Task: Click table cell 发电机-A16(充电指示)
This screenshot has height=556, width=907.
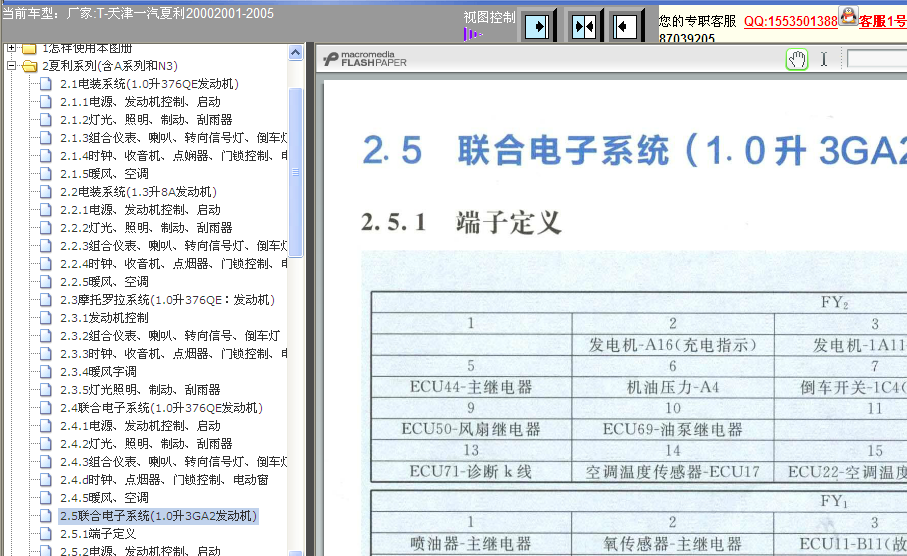Action: point(673,345)
